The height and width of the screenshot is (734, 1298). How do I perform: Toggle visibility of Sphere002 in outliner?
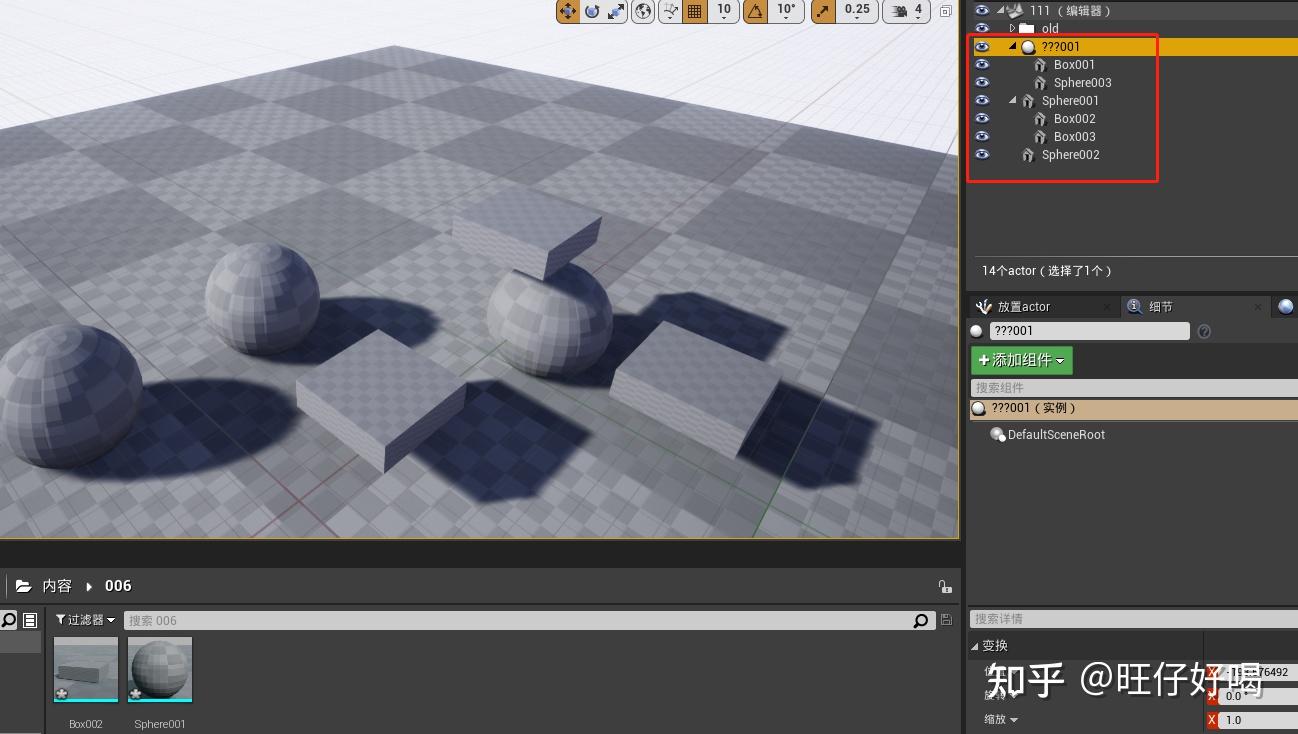pyautogui.click(x=982, y=153)
